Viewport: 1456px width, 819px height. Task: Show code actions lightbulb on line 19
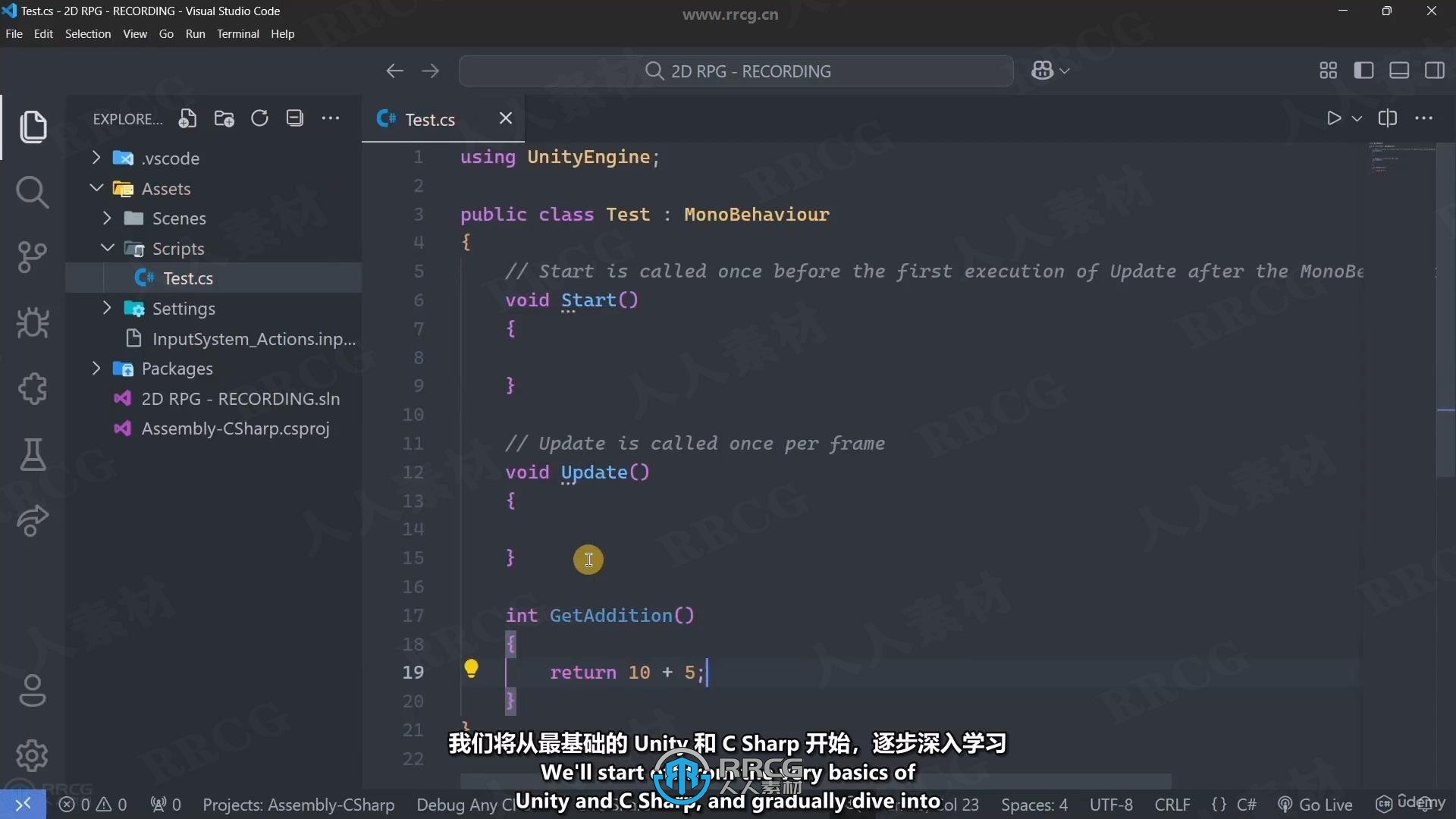pos(471,669)
